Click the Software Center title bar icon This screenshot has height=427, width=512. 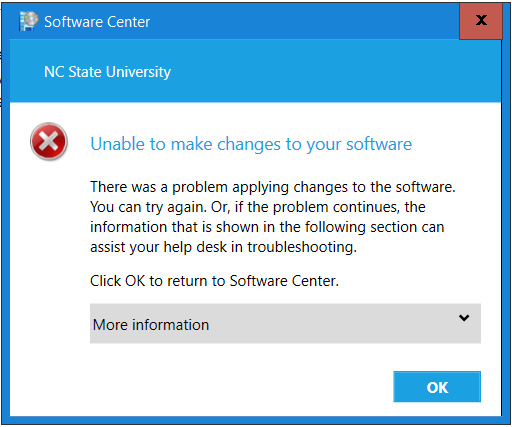(29, 21)
